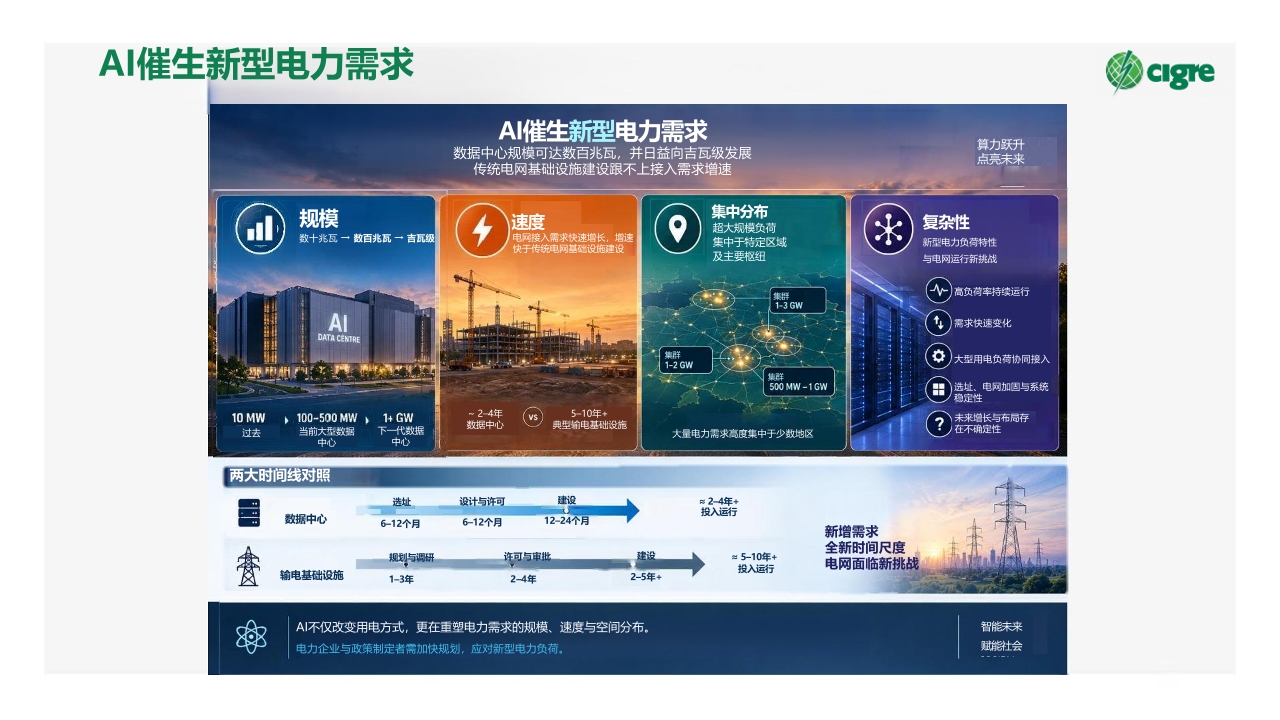Click the lightning bolt icon beside 速度

point(481,230)
